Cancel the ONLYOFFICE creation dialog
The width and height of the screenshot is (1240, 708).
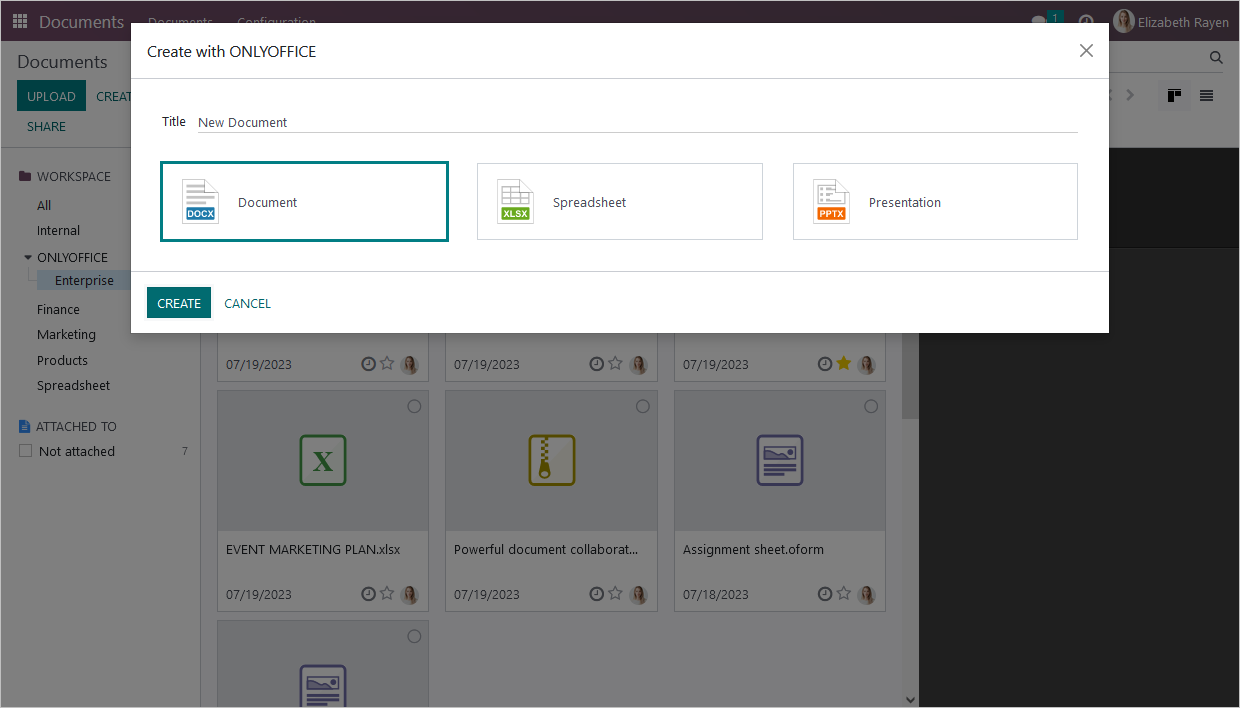pos(246,302)
